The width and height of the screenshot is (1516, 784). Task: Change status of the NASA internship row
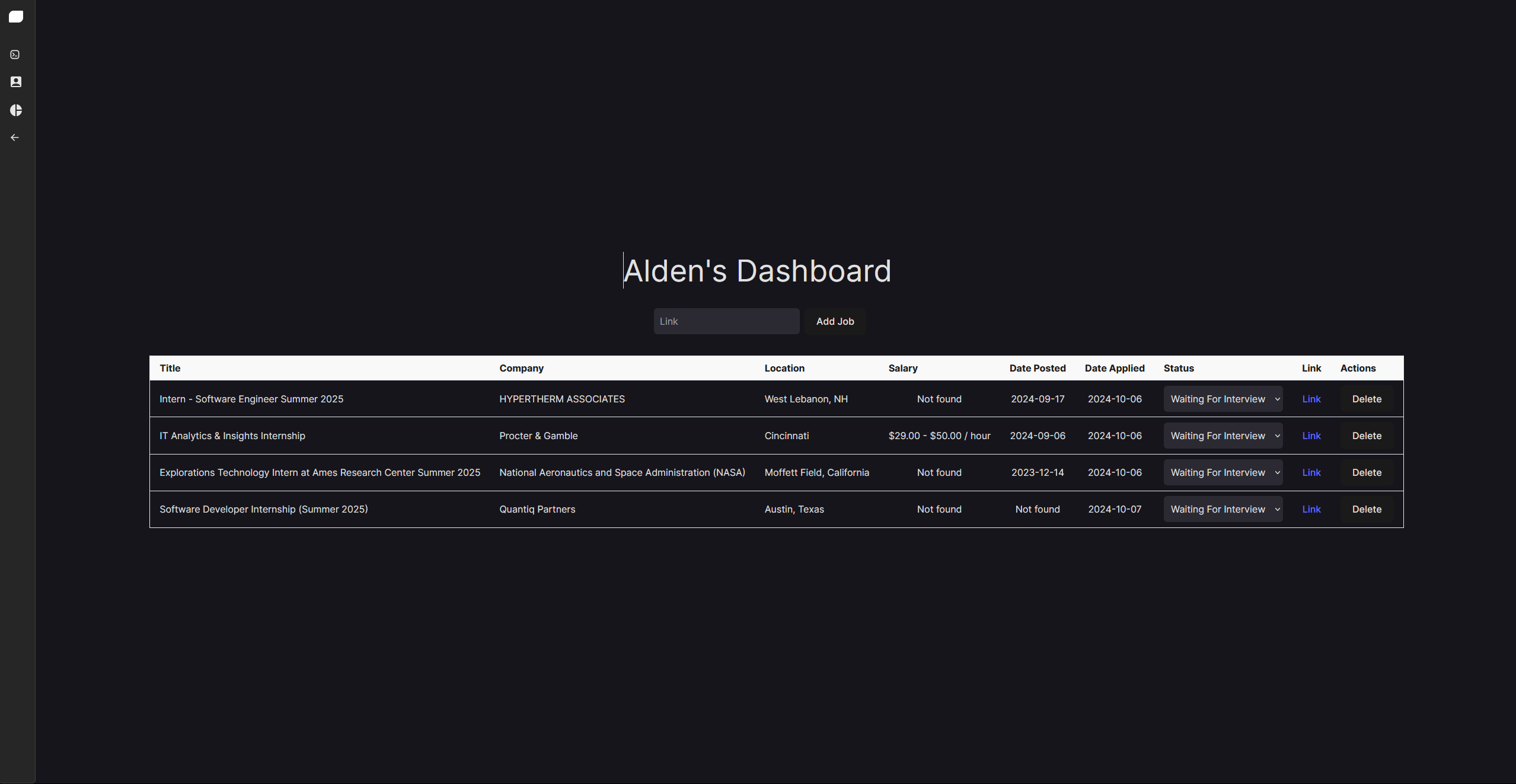click(1223, 472)
